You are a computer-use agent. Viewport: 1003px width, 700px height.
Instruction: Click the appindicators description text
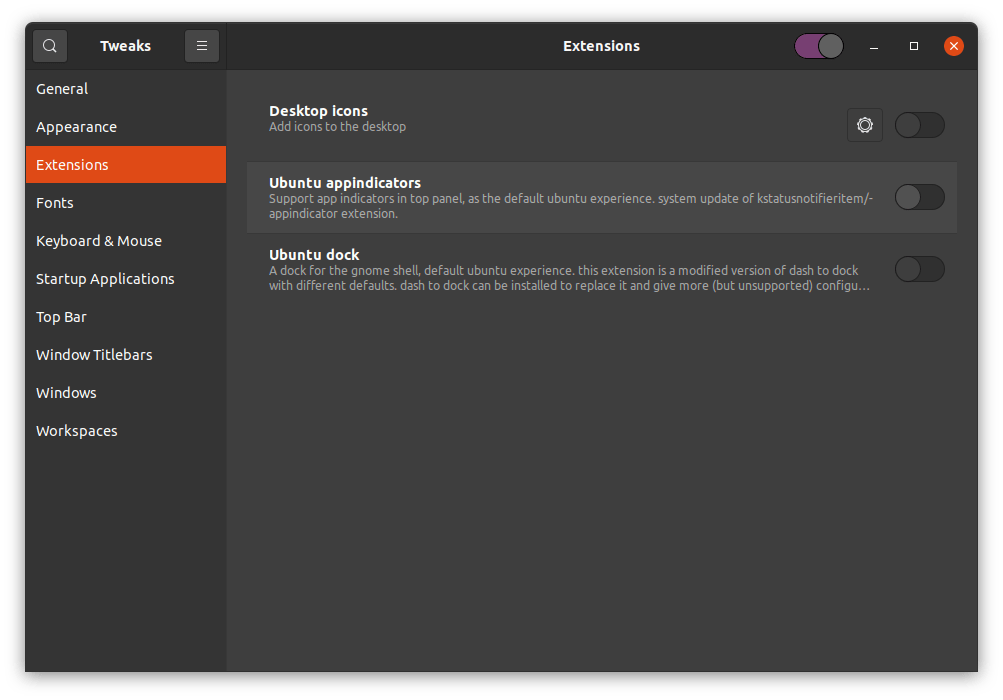[x=571, y=206]
